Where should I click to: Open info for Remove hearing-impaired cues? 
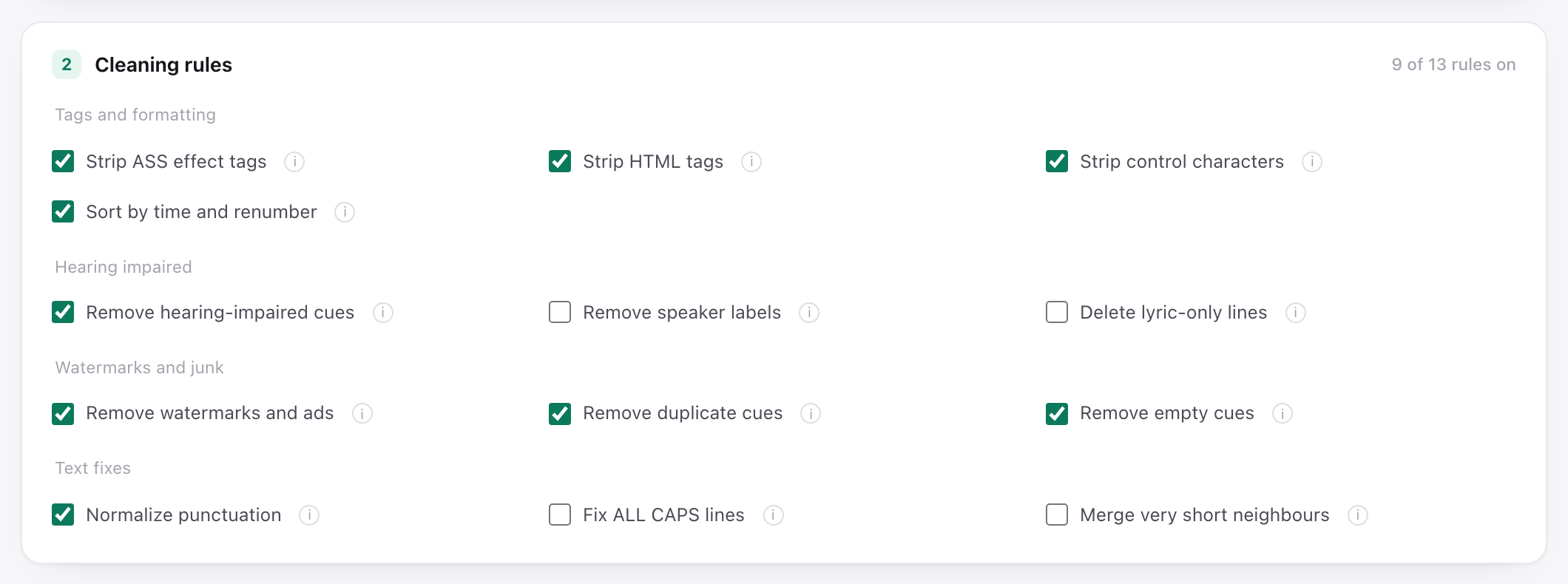(x=383, y=313)
